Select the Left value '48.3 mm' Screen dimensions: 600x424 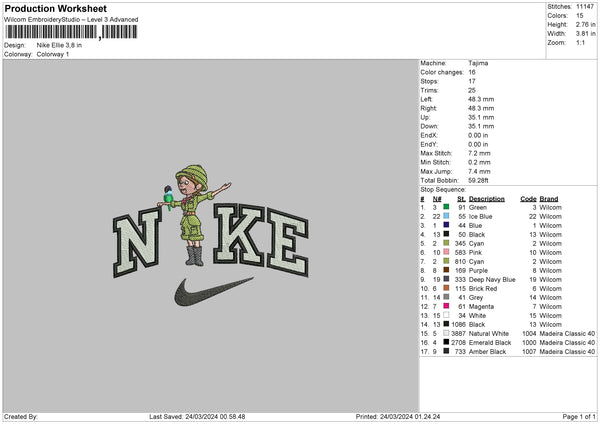coord(481,99)
